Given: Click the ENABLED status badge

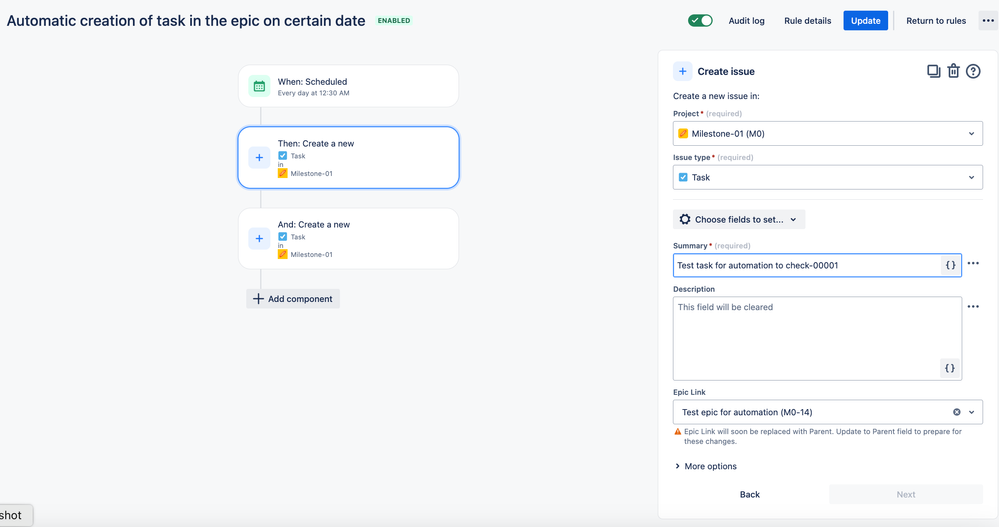Looking at the screenshot, I should 394,20.
